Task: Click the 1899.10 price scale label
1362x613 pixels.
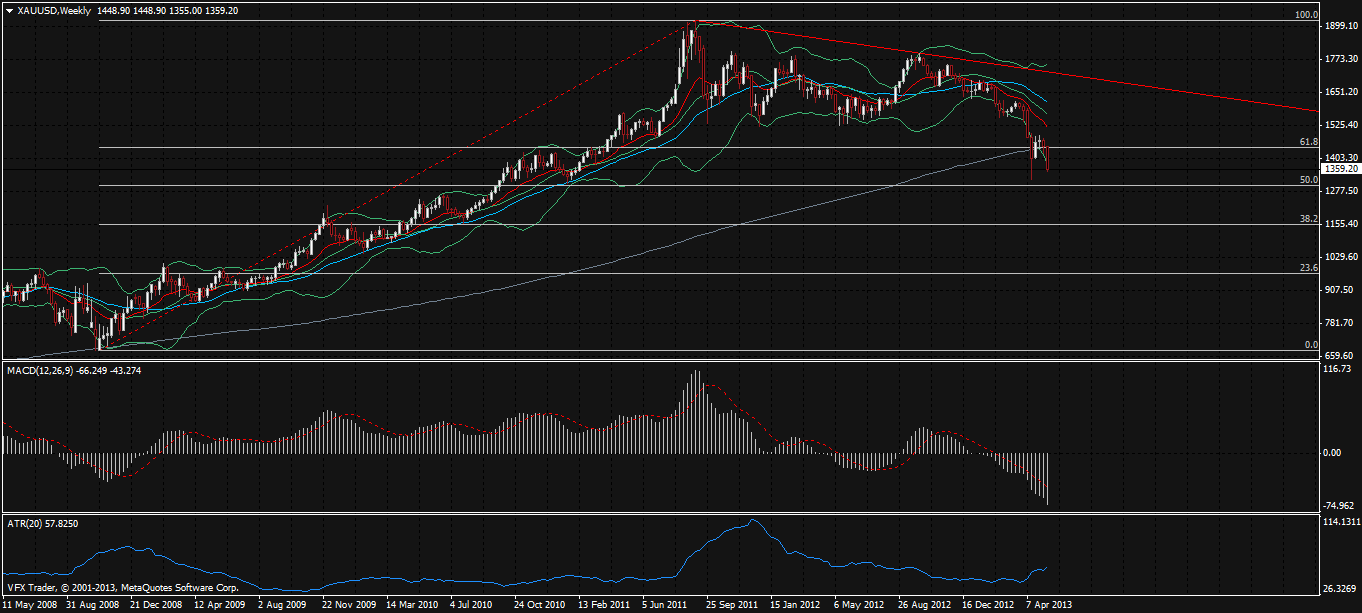Action: point(1339,27)
